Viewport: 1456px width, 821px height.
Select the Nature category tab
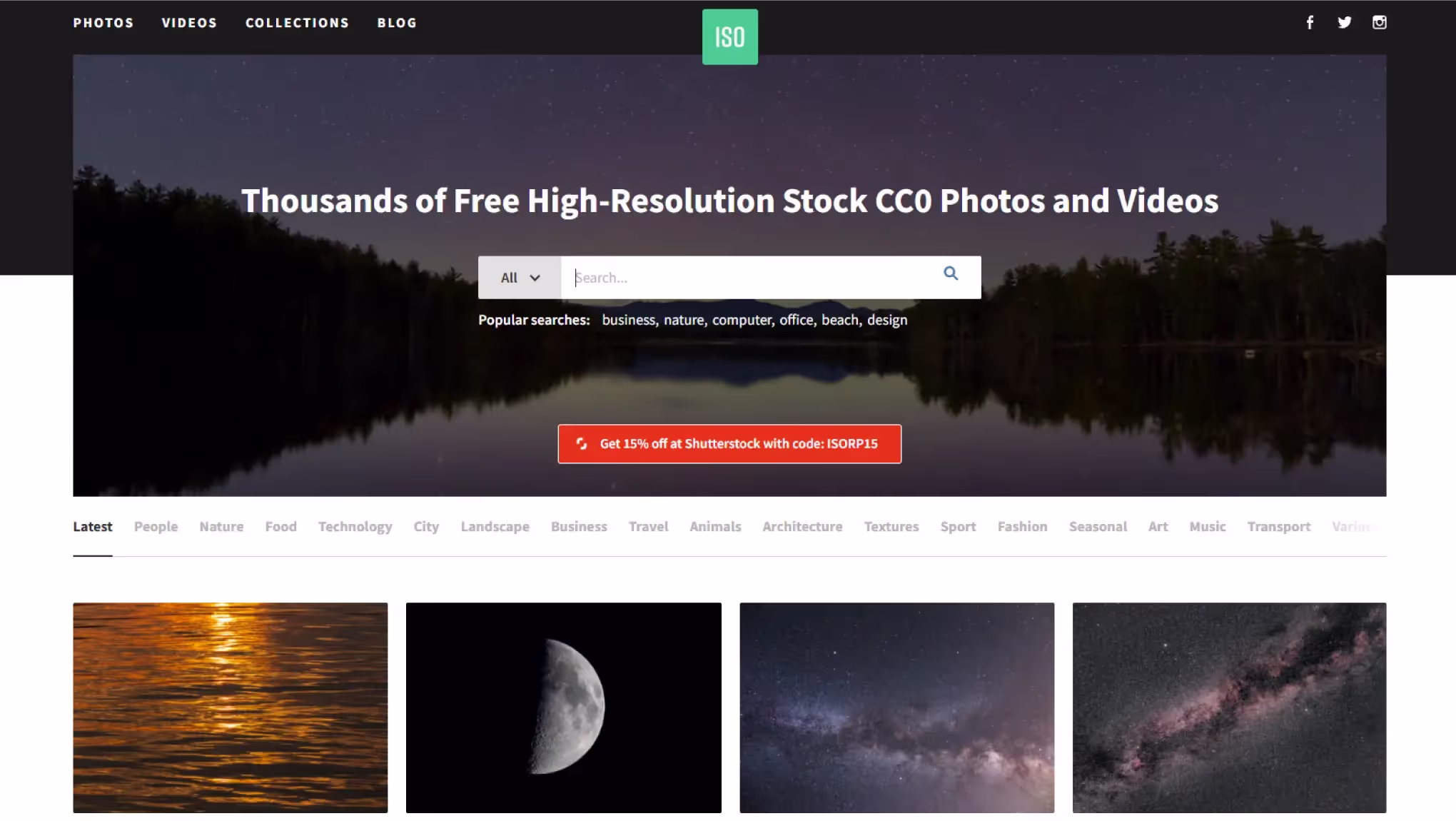(221, 527)
